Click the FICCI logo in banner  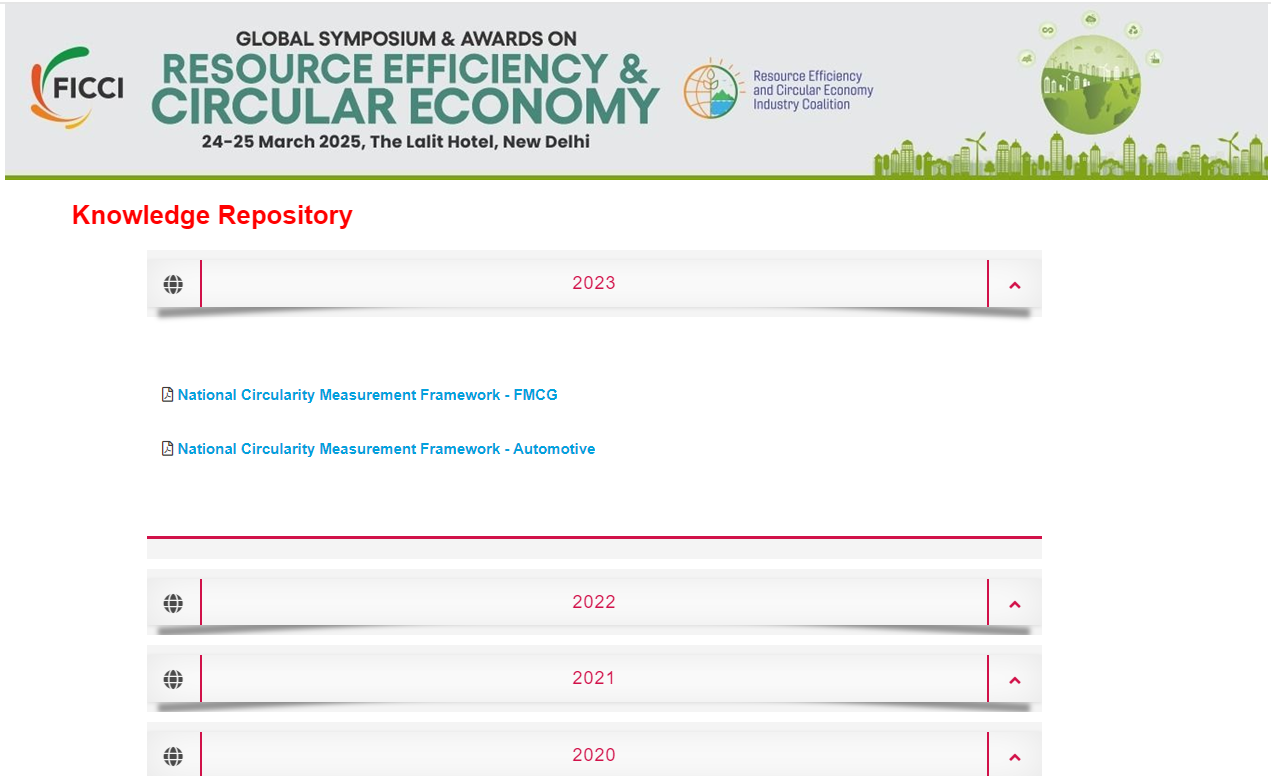tap(78, 88)
